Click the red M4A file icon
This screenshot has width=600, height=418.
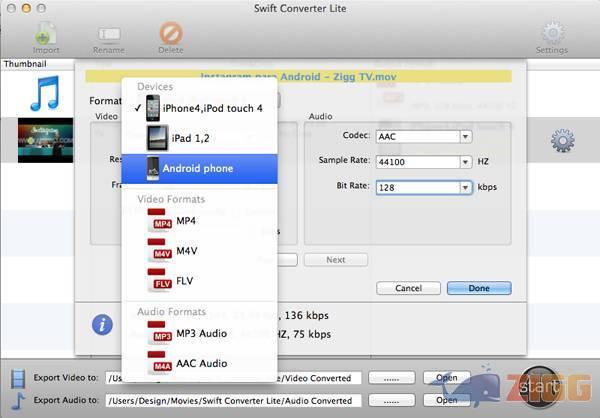point(160,363)
